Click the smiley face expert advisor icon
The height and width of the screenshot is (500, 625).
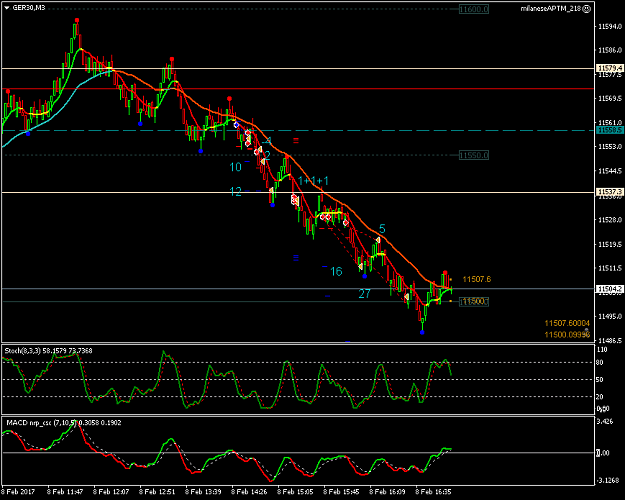(586, 9)
